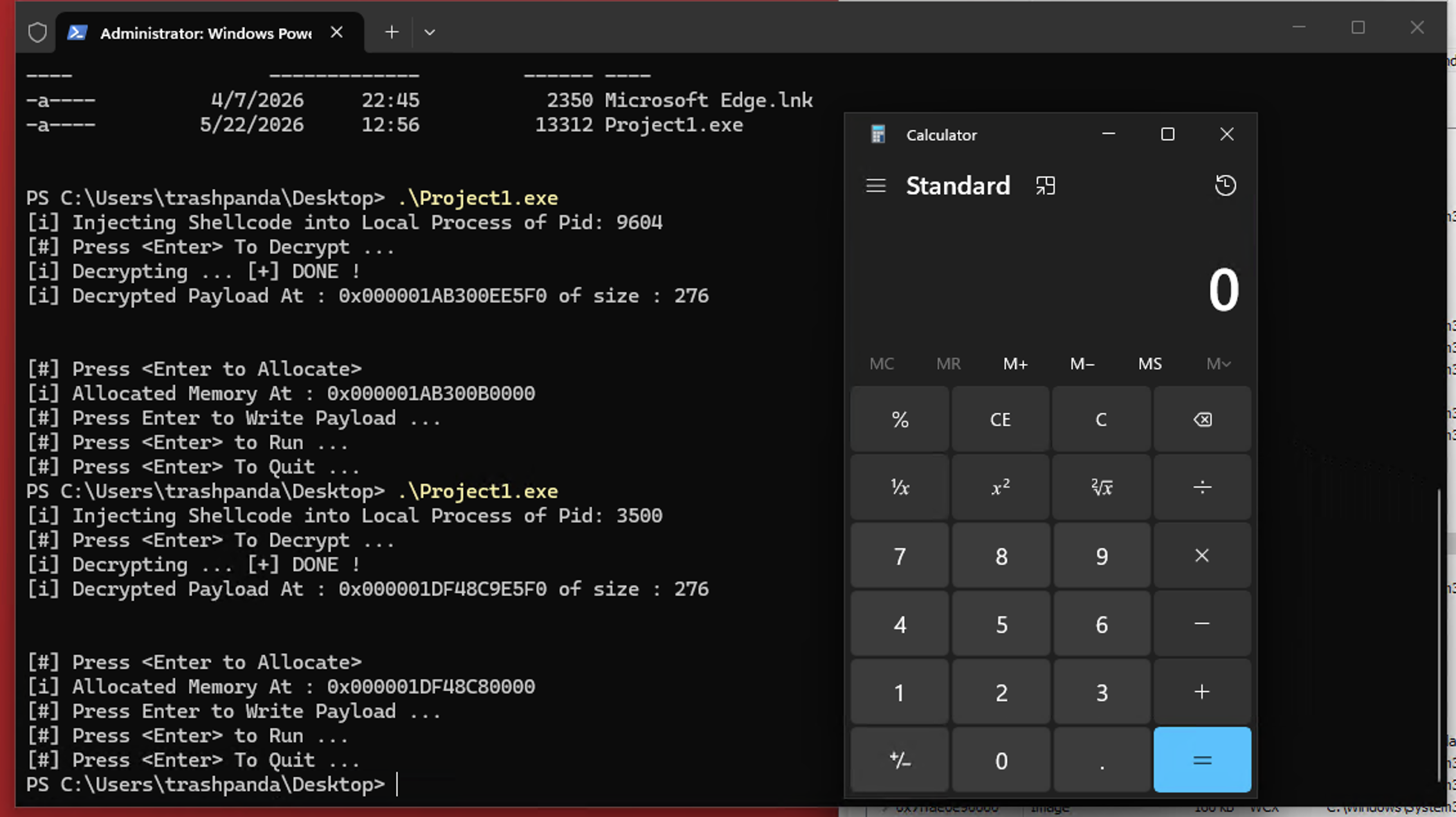The width and height of the screenshot is (1456, 817).
Task: Click digit 4 on Calculator
Action: point(900,624)
